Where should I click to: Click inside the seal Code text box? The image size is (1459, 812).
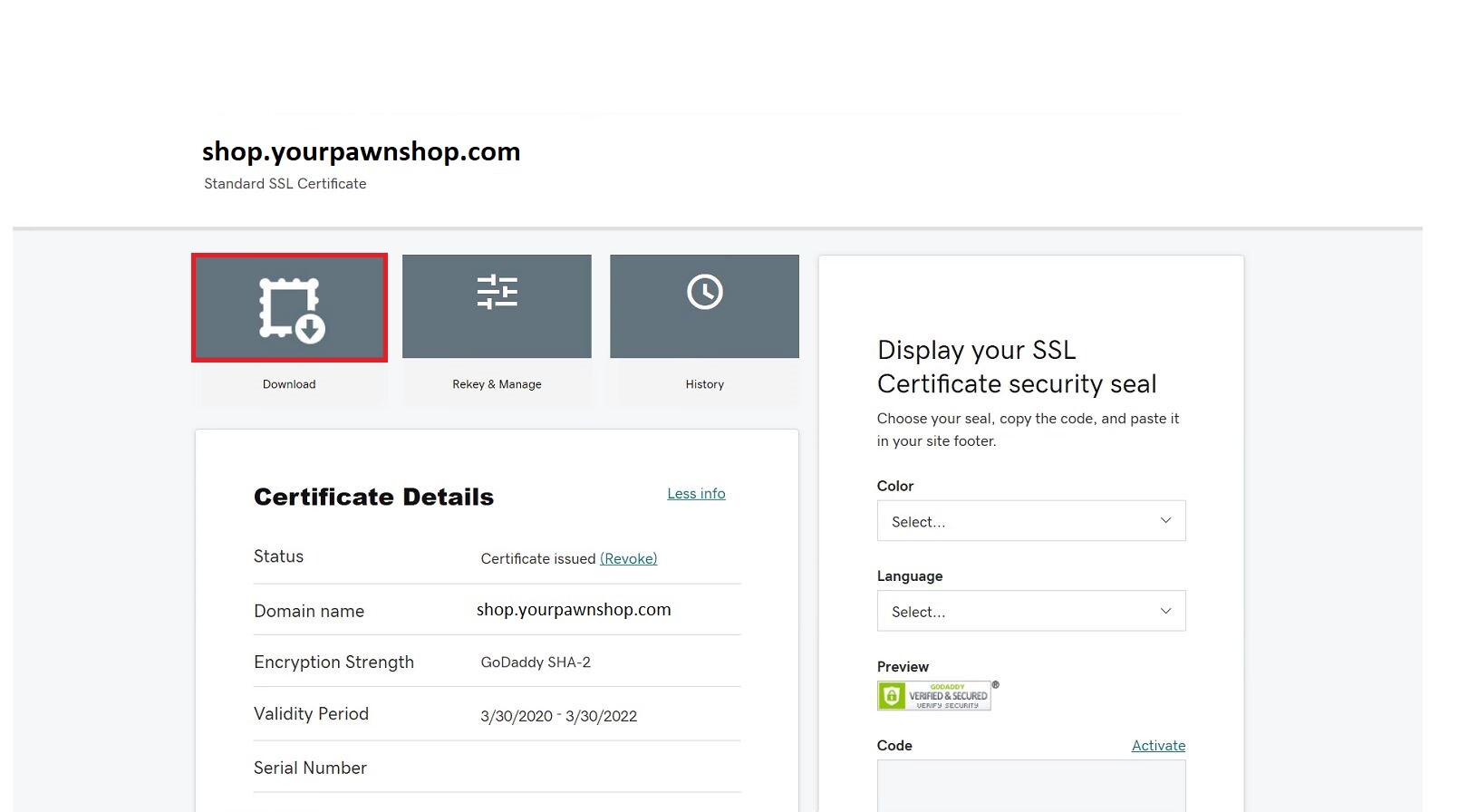click(x=1031, y=785)
